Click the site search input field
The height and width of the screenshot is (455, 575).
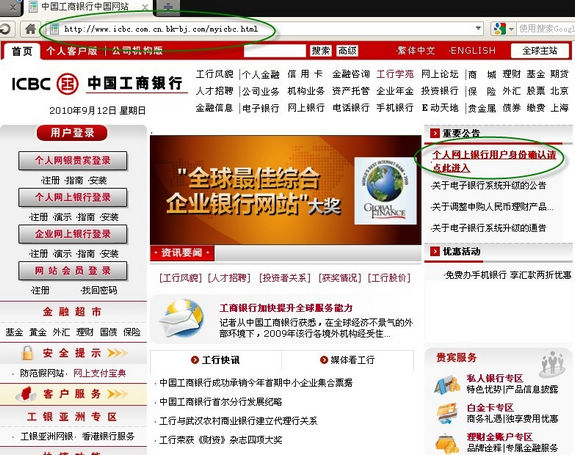[275, 51]
